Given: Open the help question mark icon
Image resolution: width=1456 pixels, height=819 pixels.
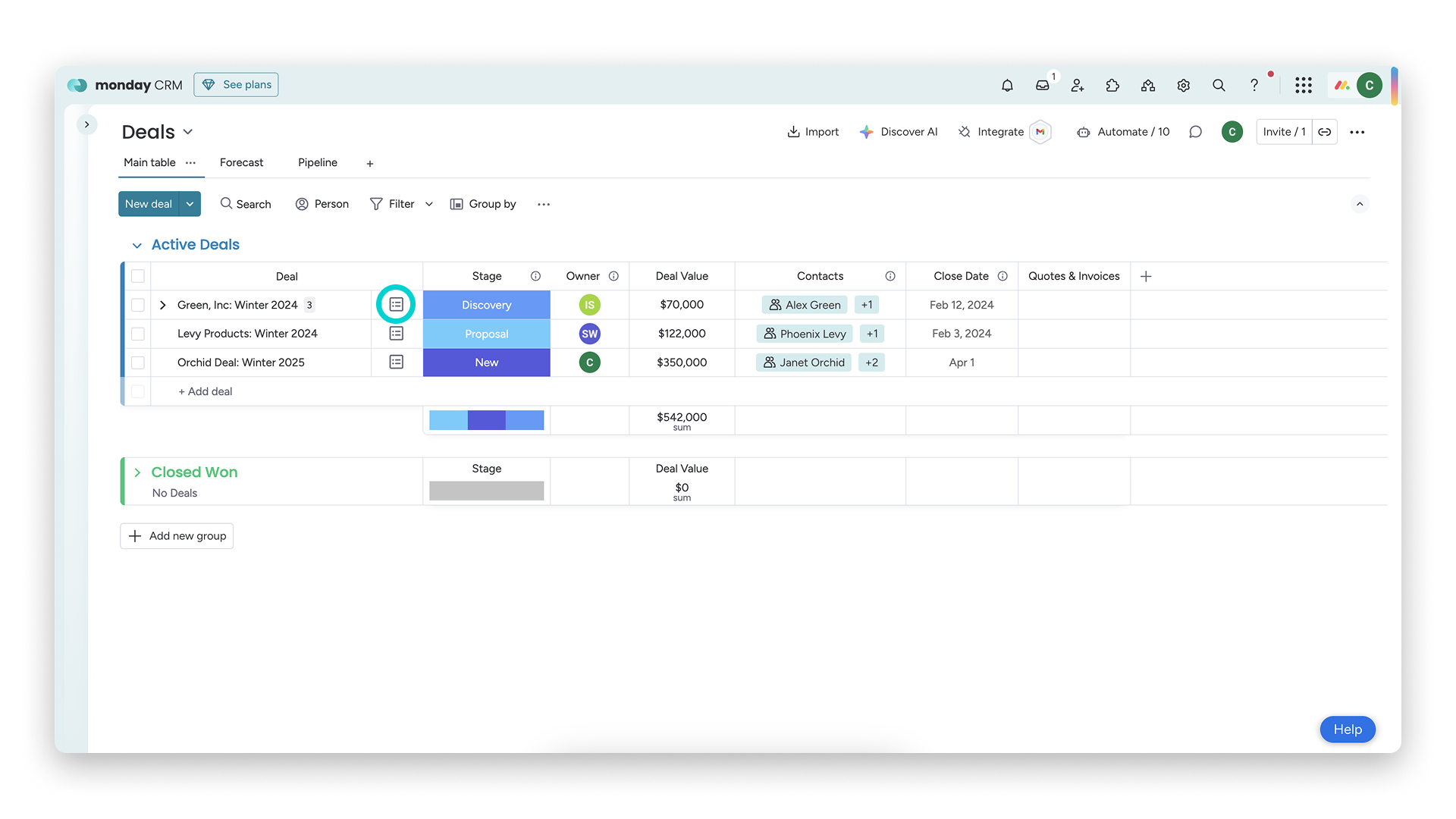Looking at the screenshot, I should click(1254, 86).
